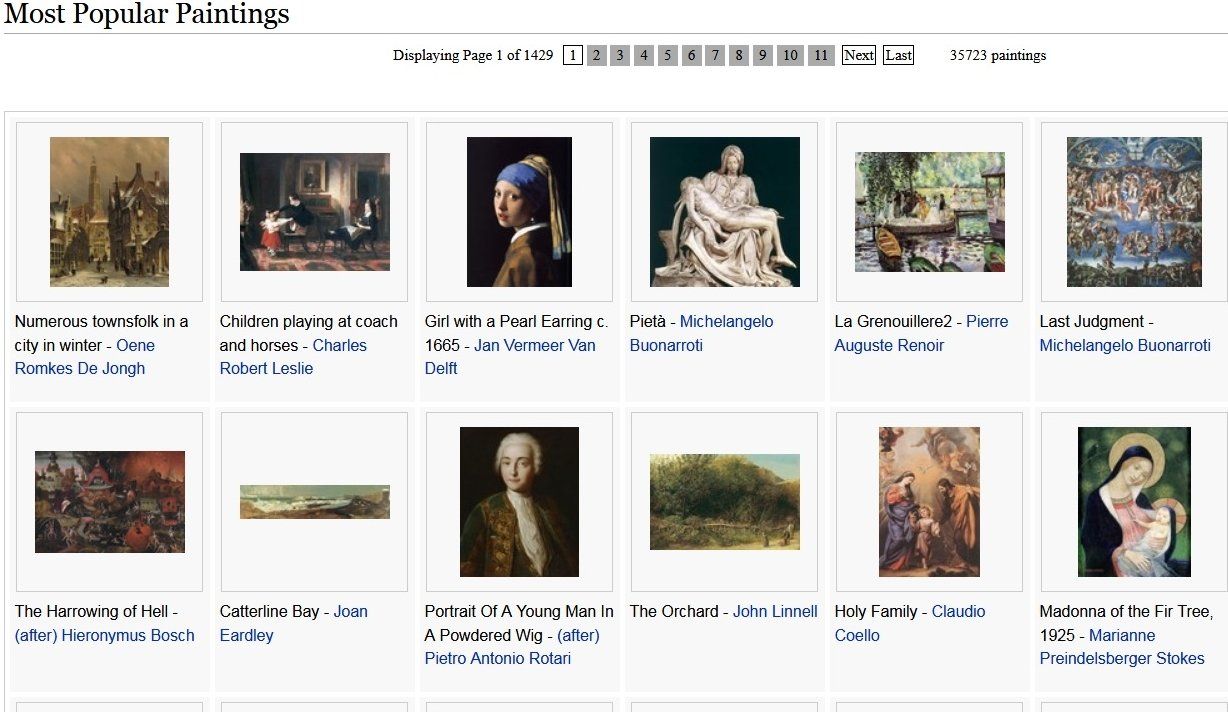Click the Next page button
The image size is (1228, 712).
(x=859, y=55)
